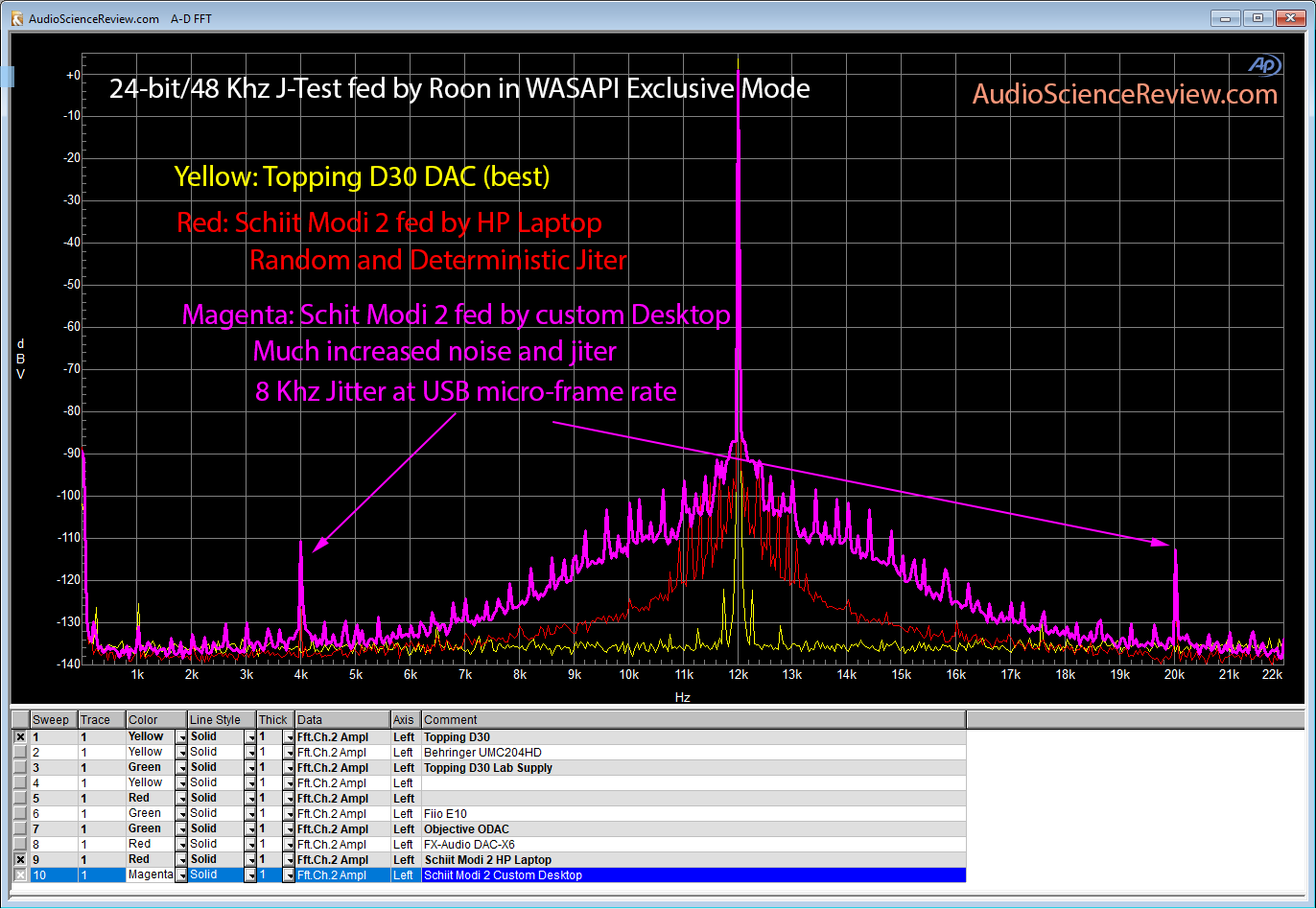Click the Data column header
Screen dimensions: 1316x909
(342, 719)
